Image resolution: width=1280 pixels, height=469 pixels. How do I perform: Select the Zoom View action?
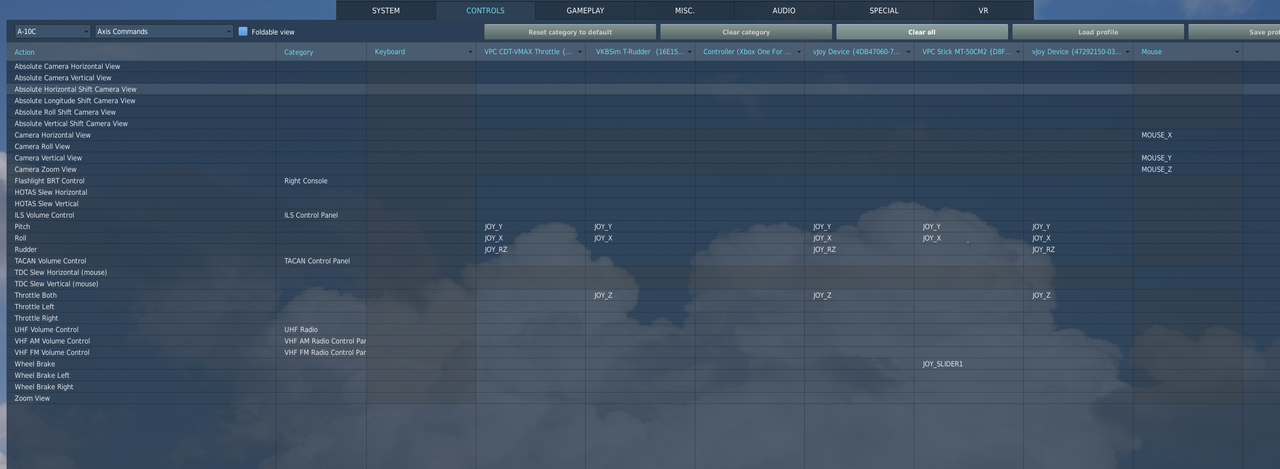point(32,398)
